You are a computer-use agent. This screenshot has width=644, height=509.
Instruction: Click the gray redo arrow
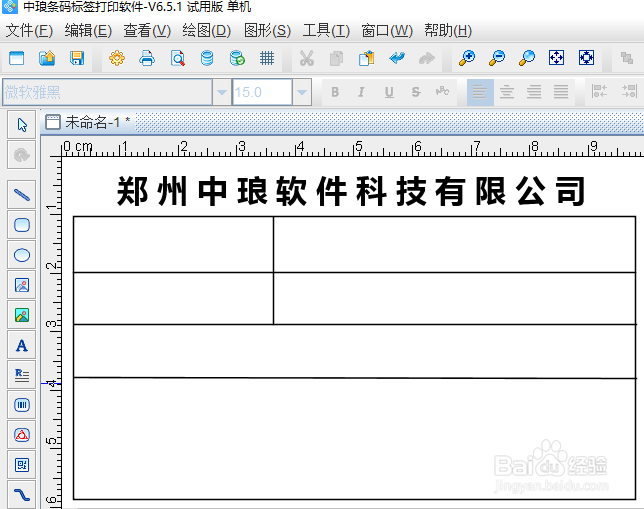(x=427, y=58)
